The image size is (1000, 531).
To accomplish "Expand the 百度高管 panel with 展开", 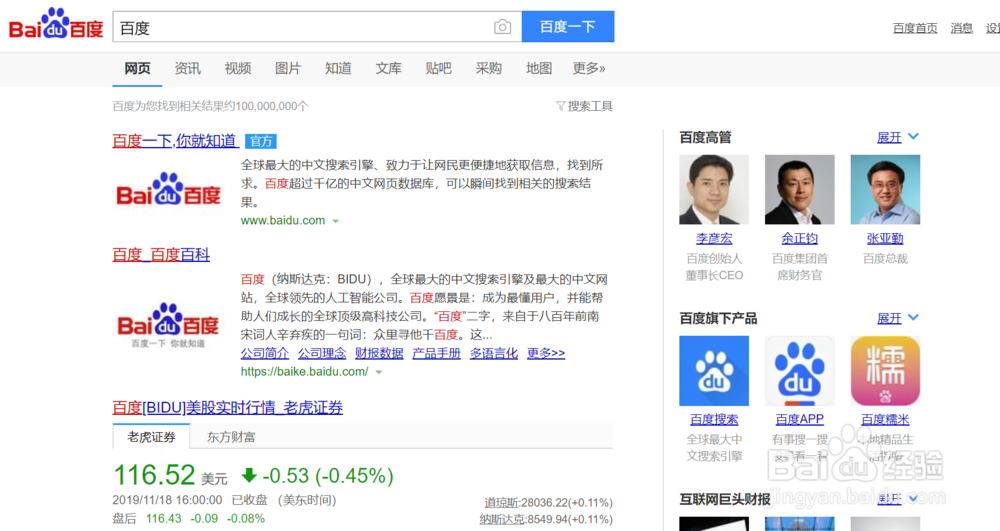I will [889, 137].
